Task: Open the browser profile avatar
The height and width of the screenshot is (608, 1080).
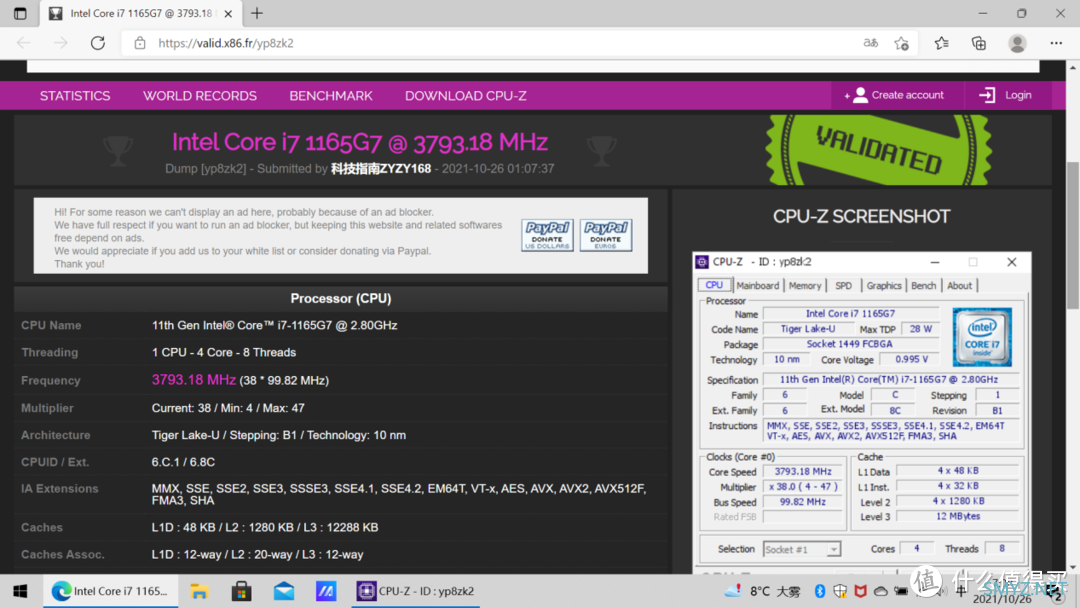Action: point(1017,43)
